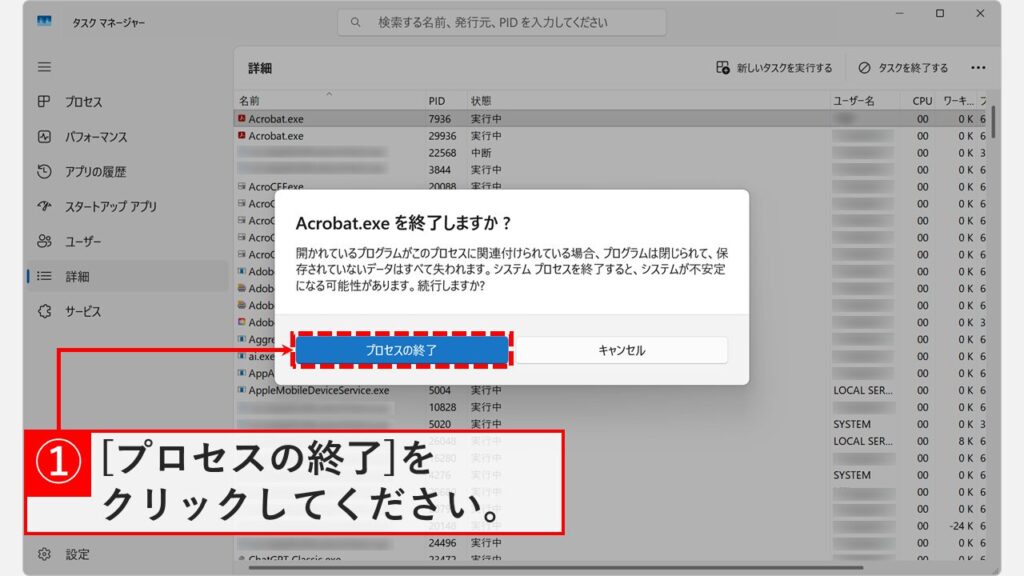The height and width of the screenshot is (576, 1024).
Task: Click the horizontal scrollbar at bottom
Action: [555, 568]
